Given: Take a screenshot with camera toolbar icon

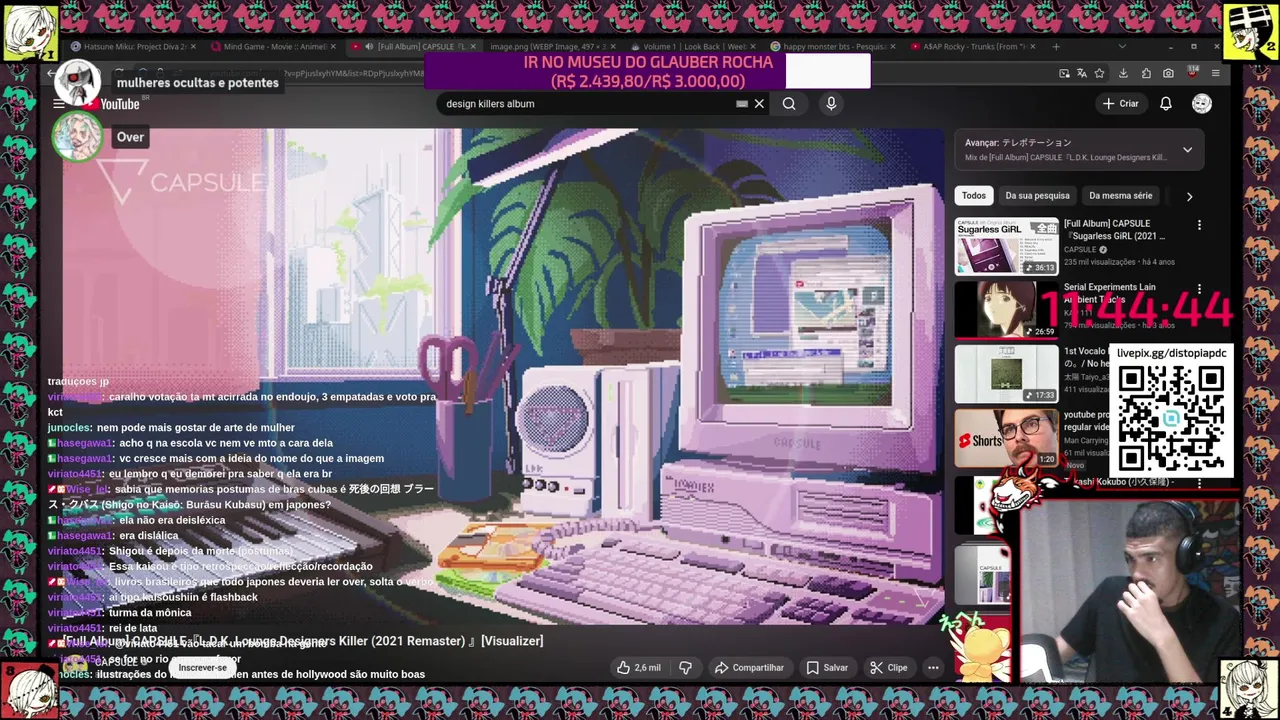Looking at the screenshot, I should pyautogui.click(x=1168, y=73).
